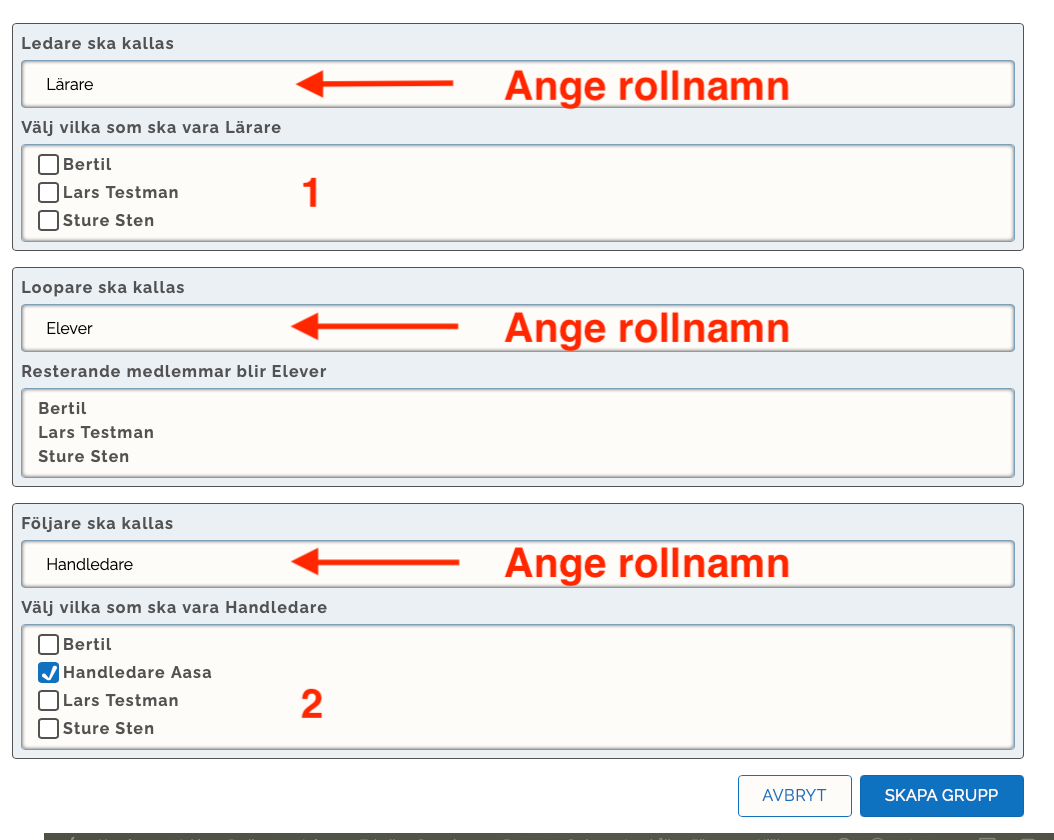Image resolution: width=1054 pixels, height=840 pixels.
Task: Check Bertil in the Handledare list
Action: 48,645
